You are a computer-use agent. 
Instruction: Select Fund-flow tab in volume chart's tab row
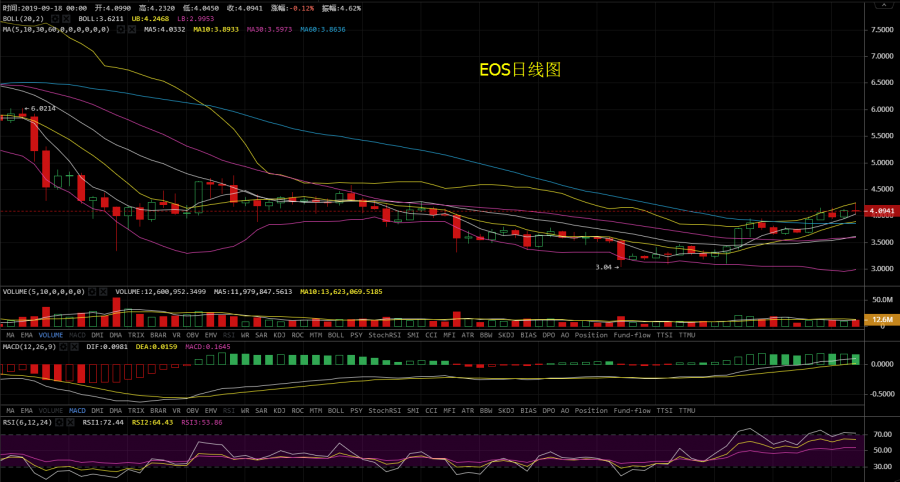click(632, 334)
